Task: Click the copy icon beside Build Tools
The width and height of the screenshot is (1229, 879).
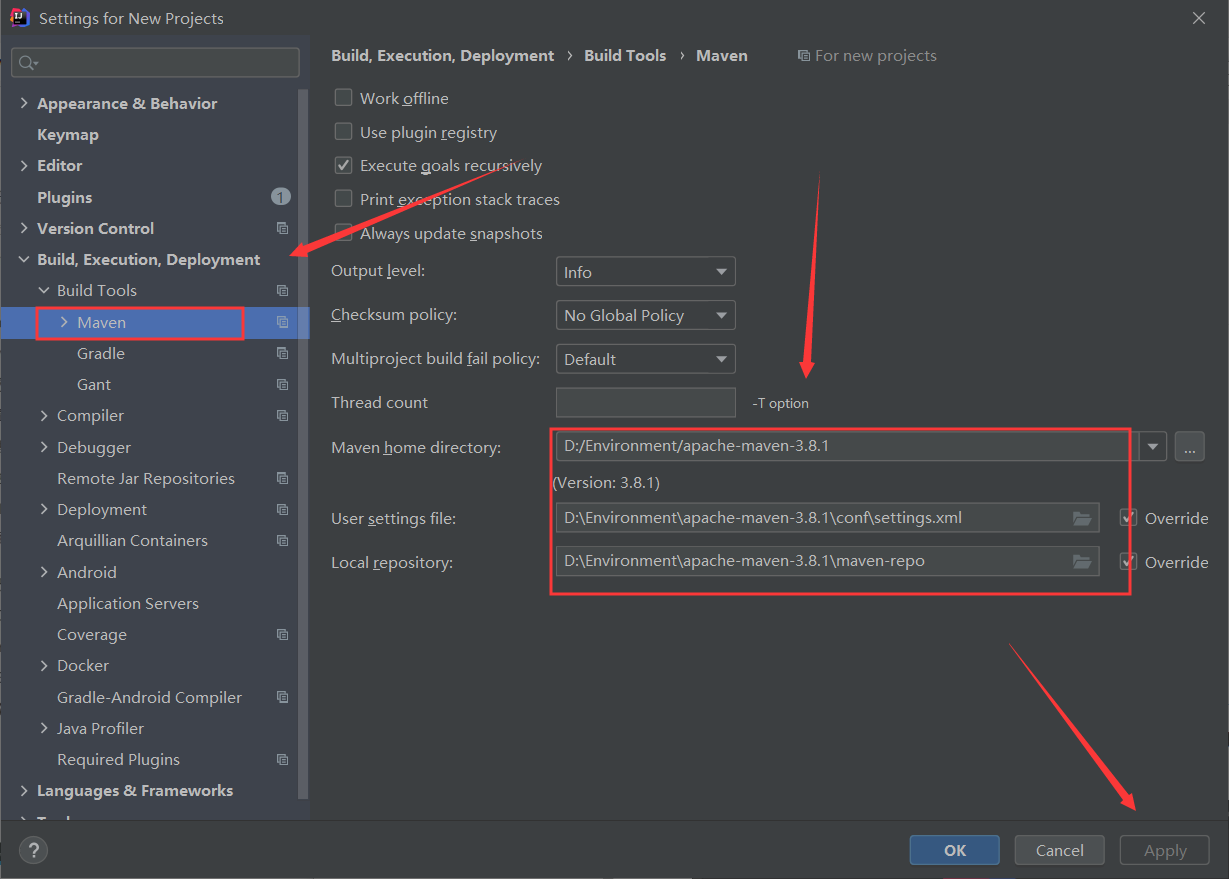Action: (282, 290)
